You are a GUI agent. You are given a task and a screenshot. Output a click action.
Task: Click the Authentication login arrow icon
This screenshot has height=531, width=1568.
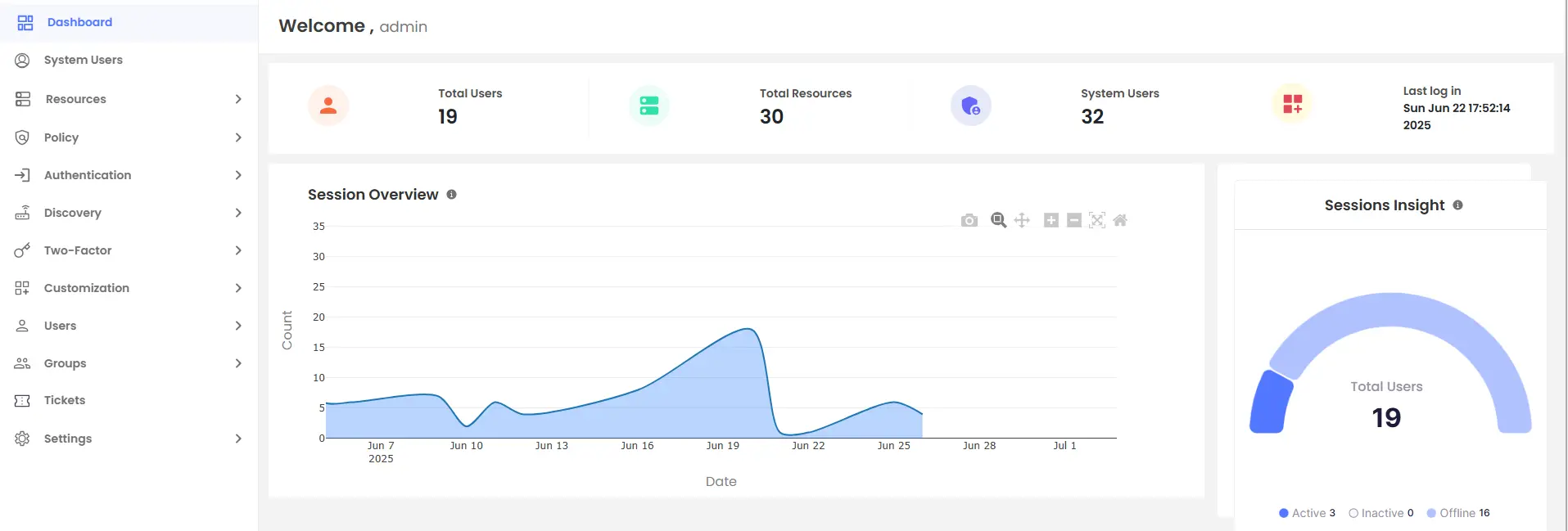click(22, 174)
